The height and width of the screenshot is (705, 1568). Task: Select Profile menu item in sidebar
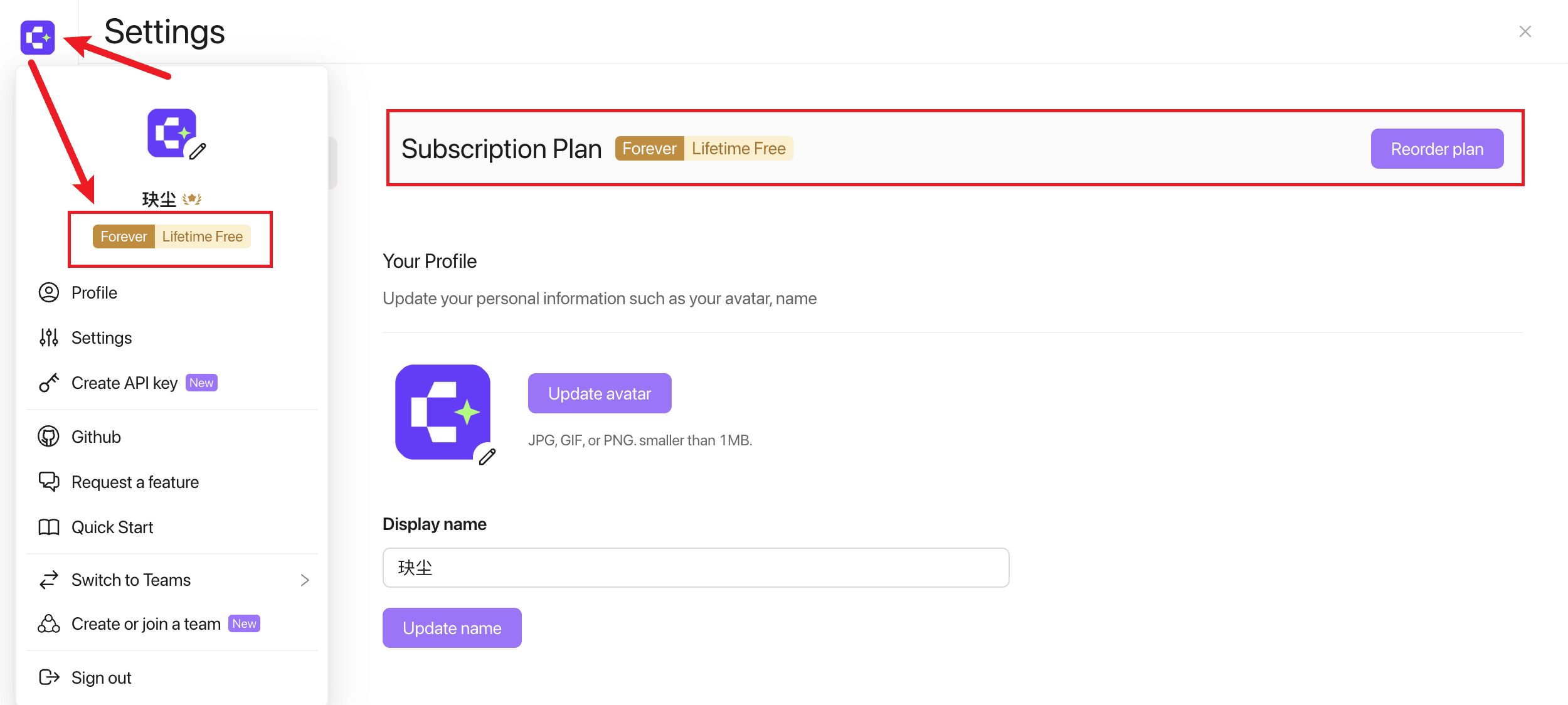[94, 292]
